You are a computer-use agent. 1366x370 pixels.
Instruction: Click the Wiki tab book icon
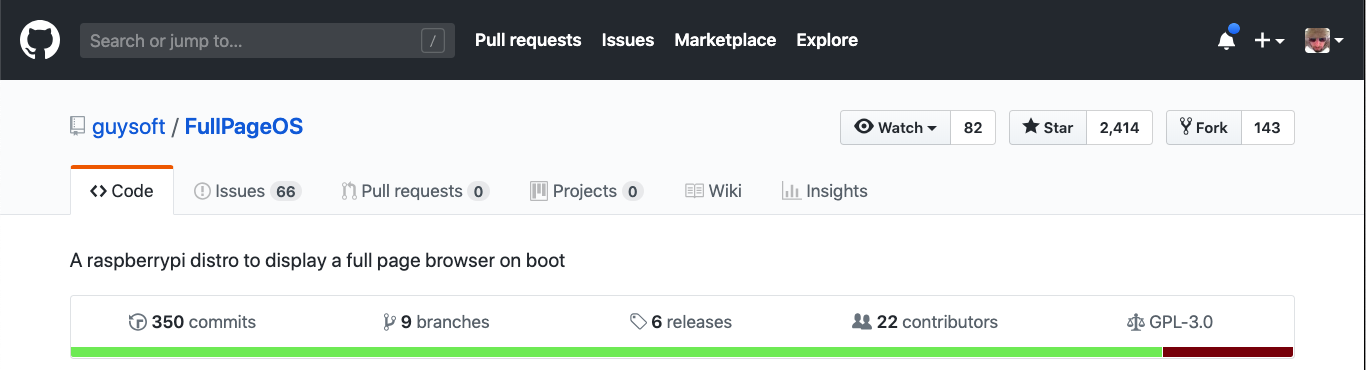click(x=694, y=191)
